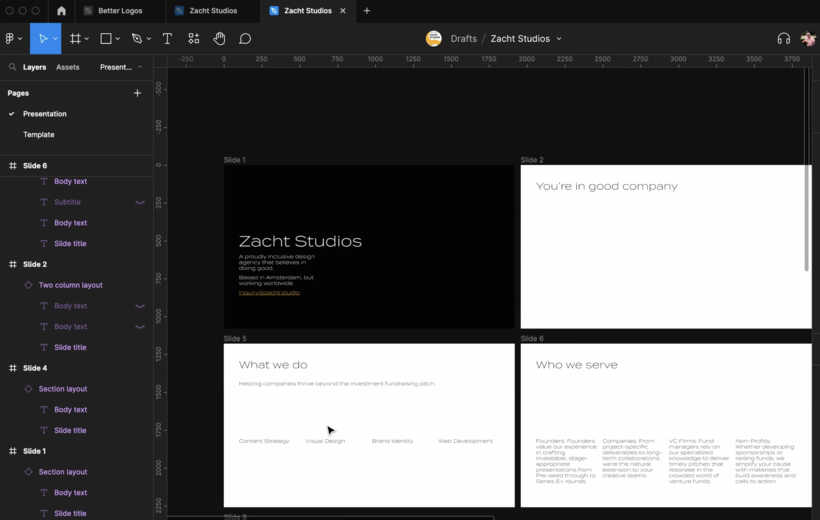Show the first hidden Body text in Slide 2

tap(140, 306)
